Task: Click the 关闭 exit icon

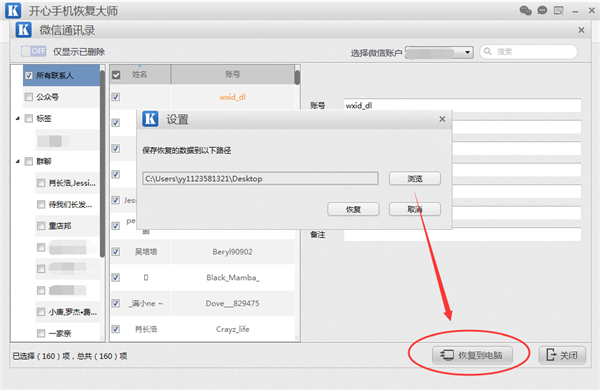Action: (551, 355)
